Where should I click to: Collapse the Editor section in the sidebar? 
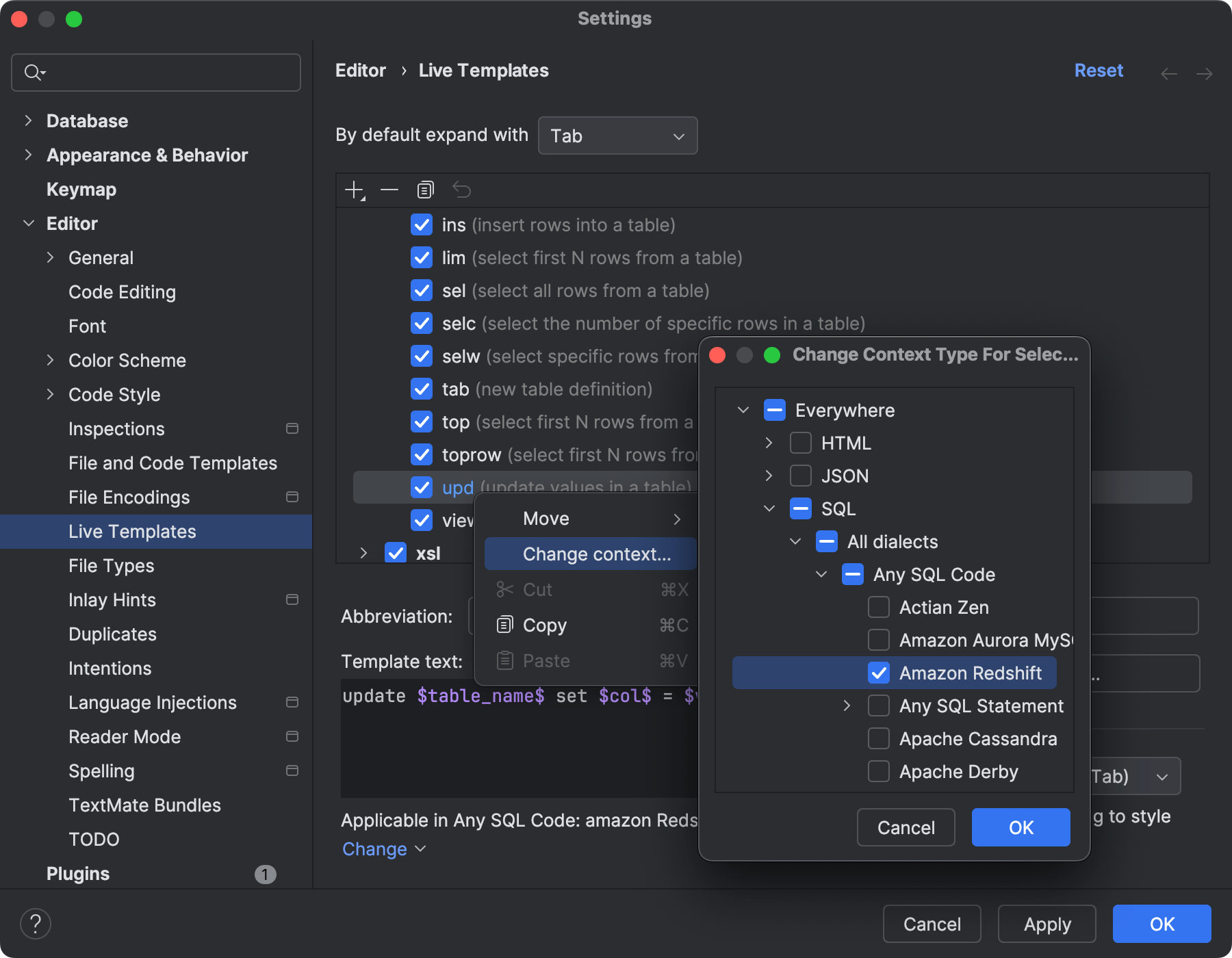point(29,223)
